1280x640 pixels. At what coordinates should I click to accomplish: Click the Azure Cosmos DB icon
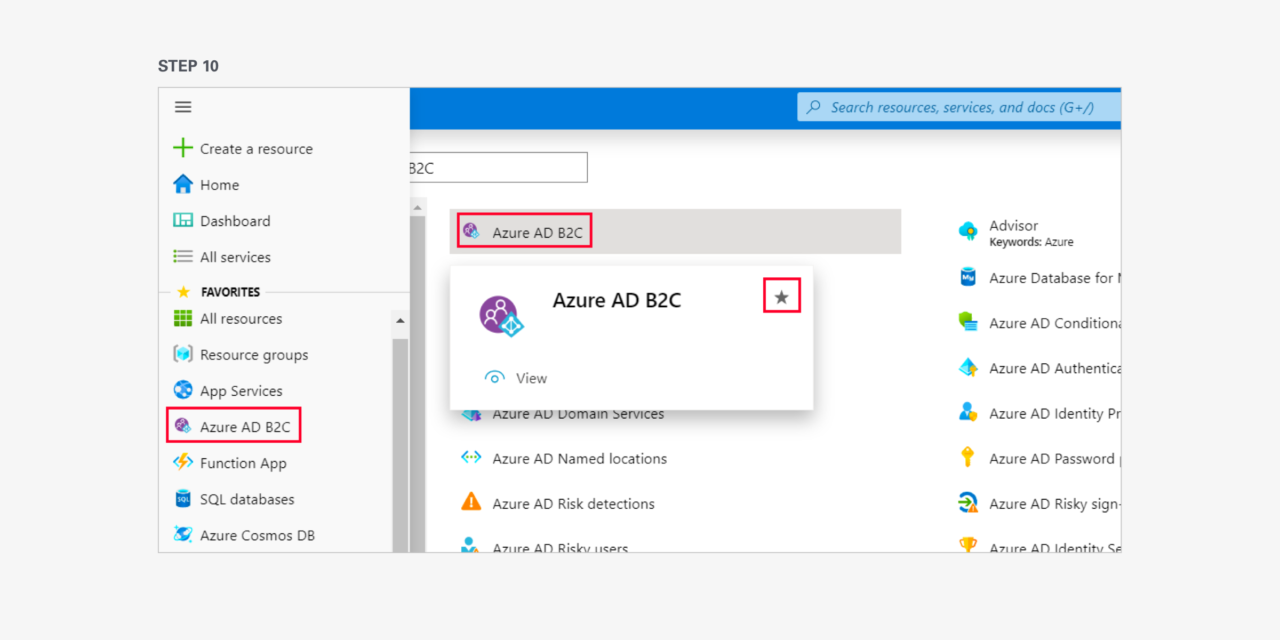183,535
